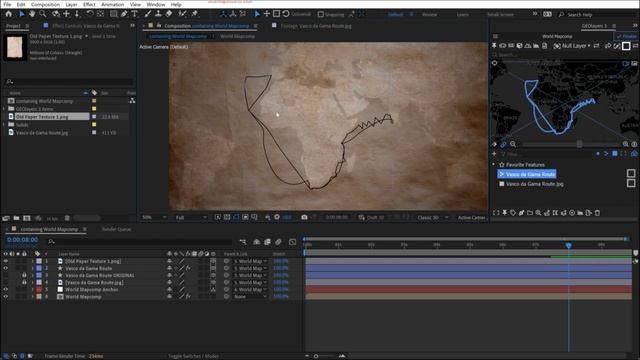Open the File menu
Viewport: 640px width, 360px height.
coord(7,4)
